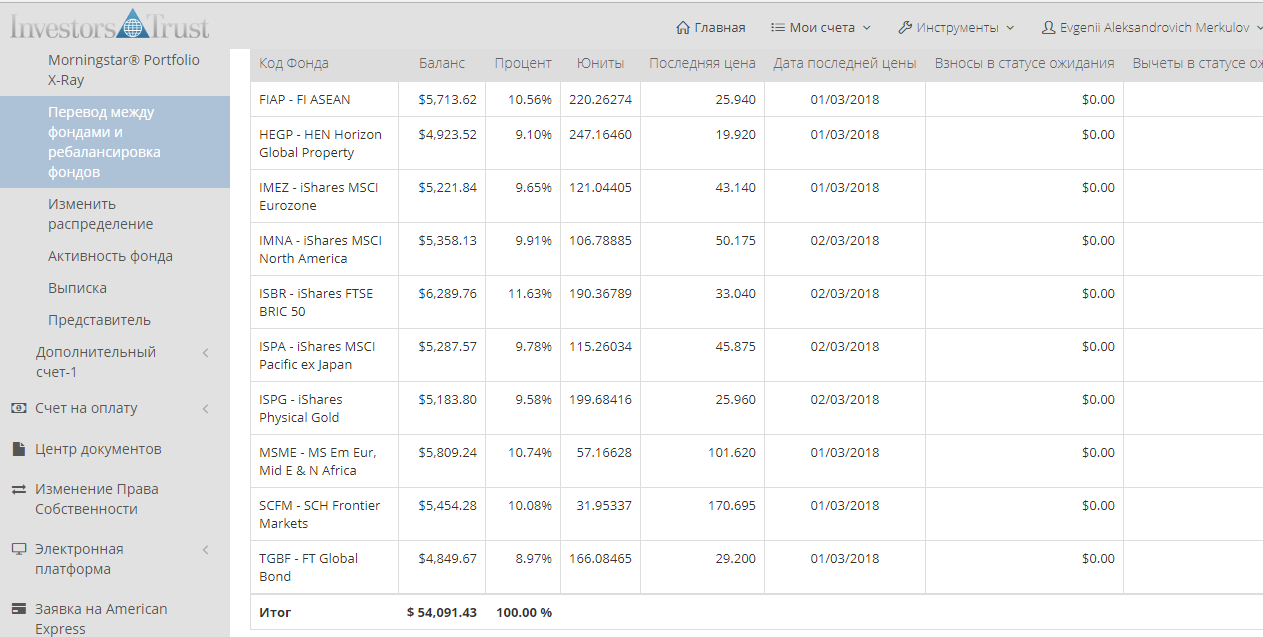Viewport: 1263px width, 637px height.
Task: Open Представитель in the sidebar
Action: point(99,320)
